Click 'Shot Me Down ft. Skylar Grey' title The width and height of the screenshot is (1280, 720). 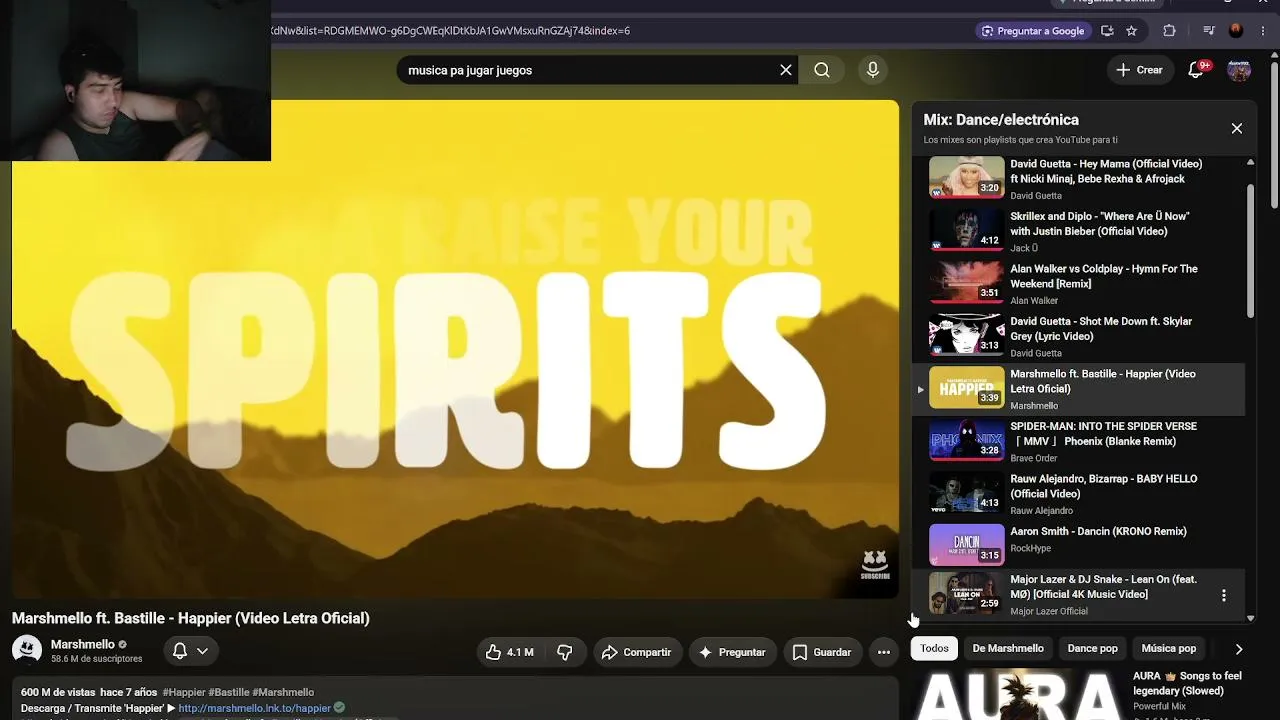1101,329
